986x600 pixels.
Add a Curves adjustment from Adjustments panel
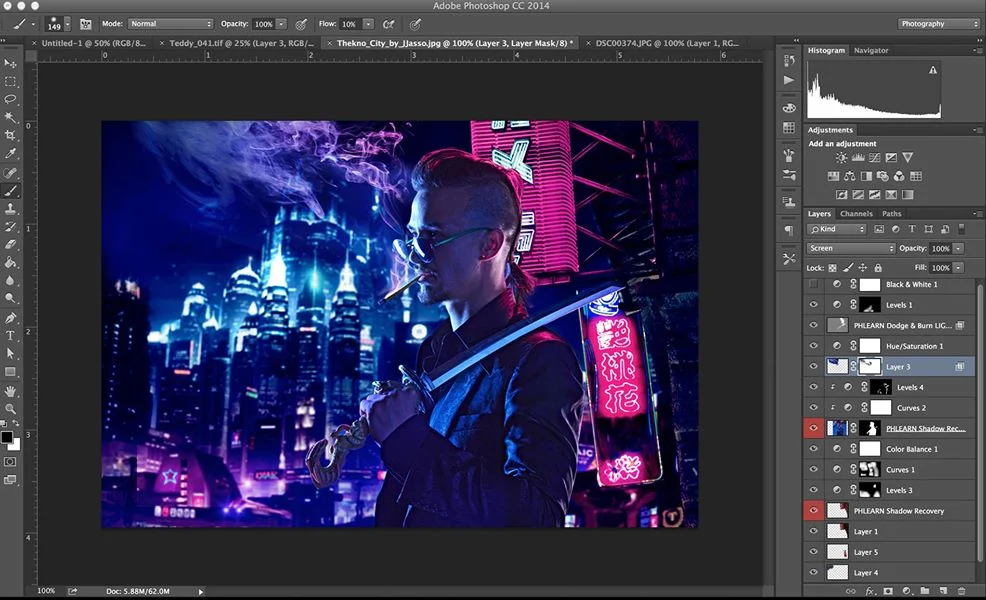(x=875, y=158)
